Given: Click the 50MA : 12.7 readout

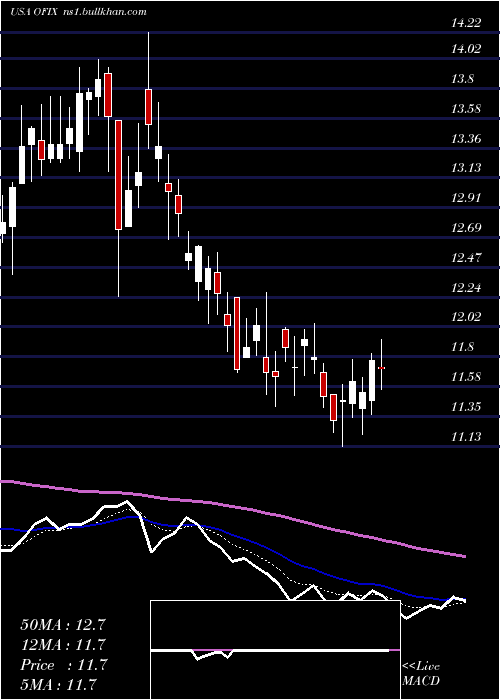Looking at the screenshot, I should click(63, 624).
